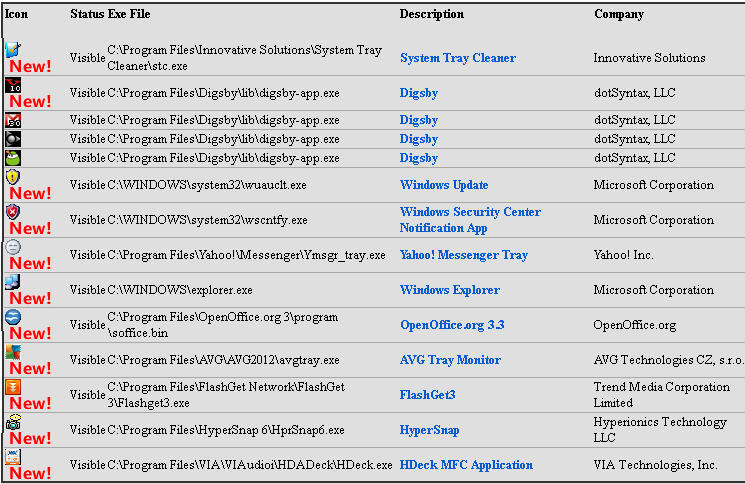The height and width of the screenshot is (484, 745).
Task: Click the New! badge in the HyperSnap row
Action: 30,438
